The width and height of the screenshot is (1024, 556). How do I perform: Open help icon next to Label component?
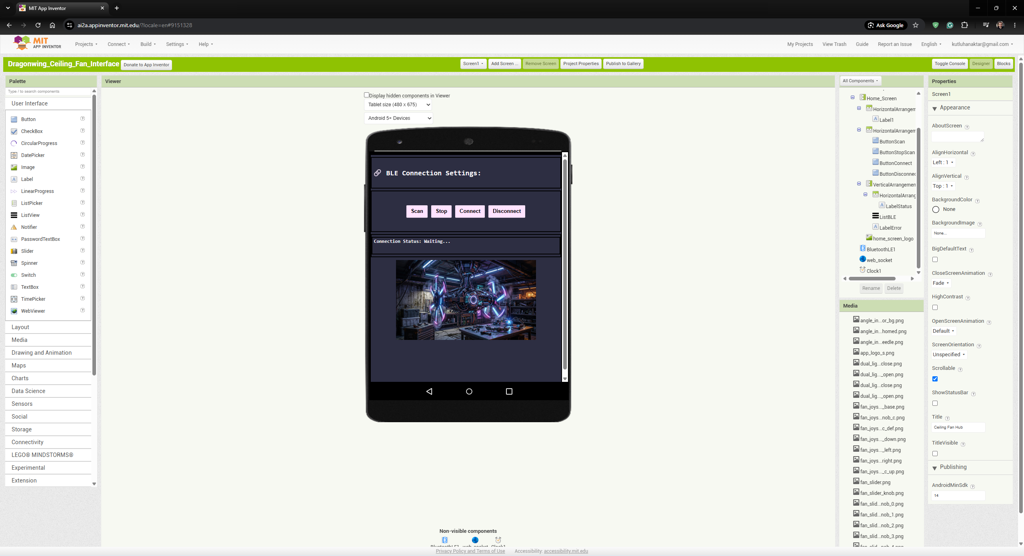(x=82, y=179)
